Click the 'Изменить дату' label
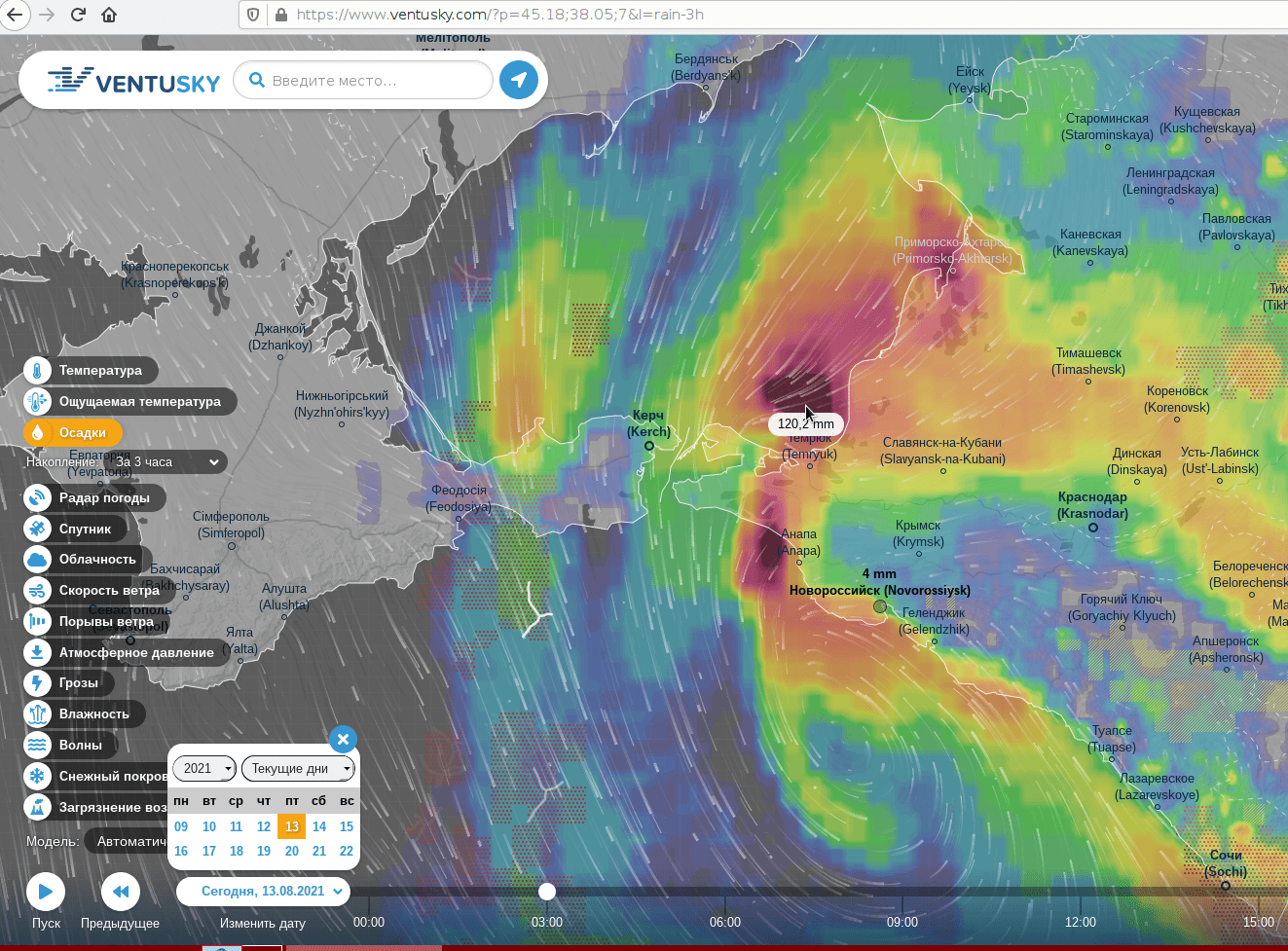Image resolution: width=1288 pixels, height=951 pixels. point(263,924)
